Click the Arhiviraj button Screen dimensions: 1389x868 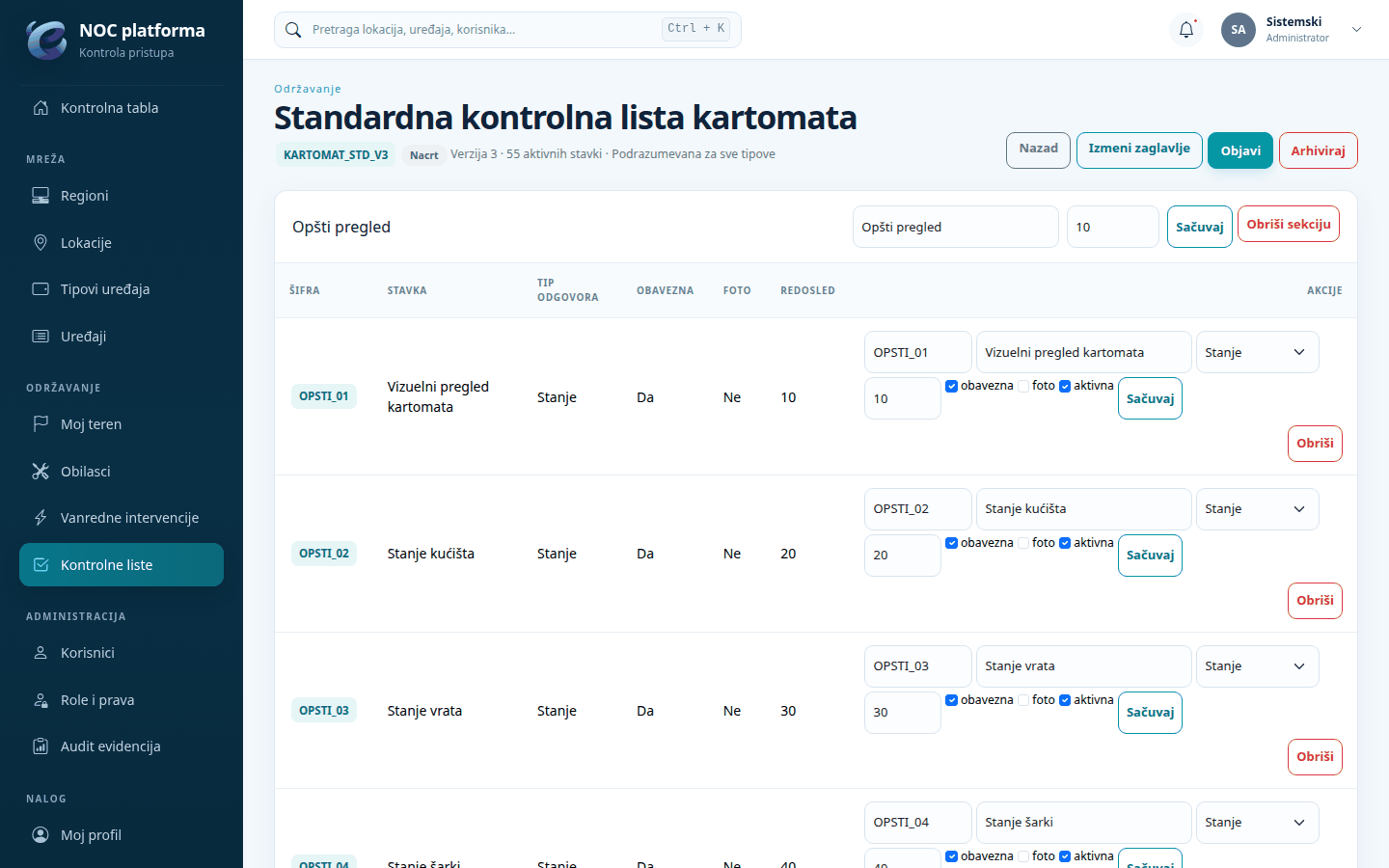pos(1319,150)
